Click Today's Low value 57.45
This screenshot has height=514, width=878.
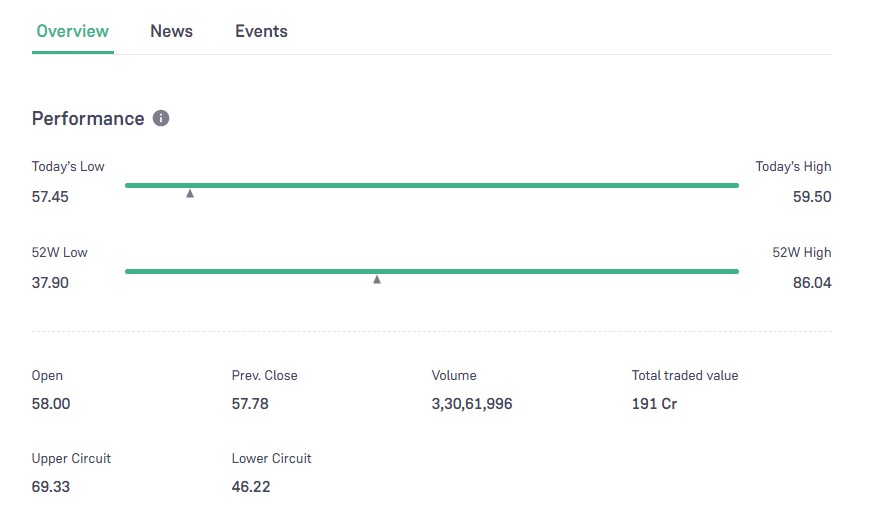pyautogui.click(x=50, y=197)
